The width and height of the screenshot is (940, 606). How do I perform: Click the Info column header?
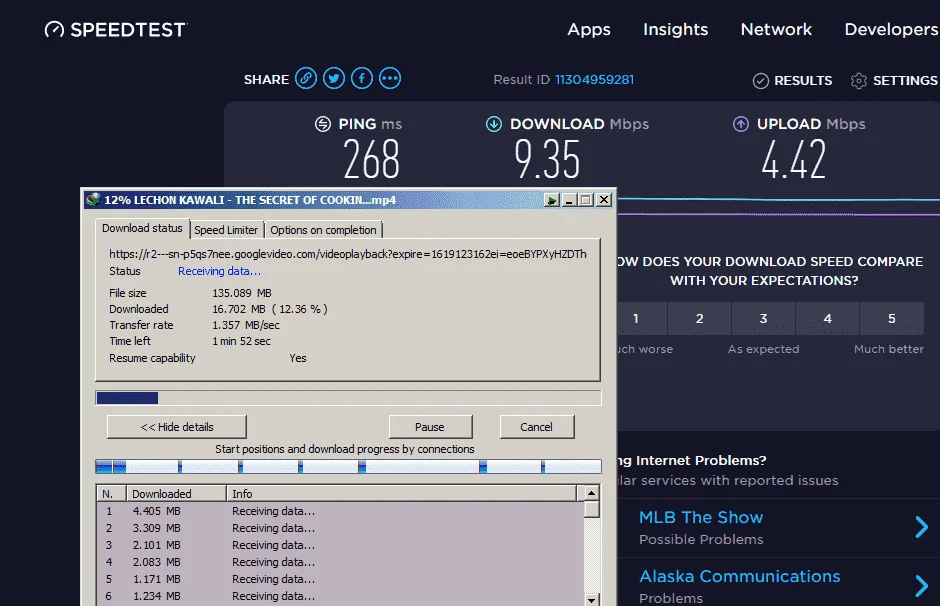point(402,494)
